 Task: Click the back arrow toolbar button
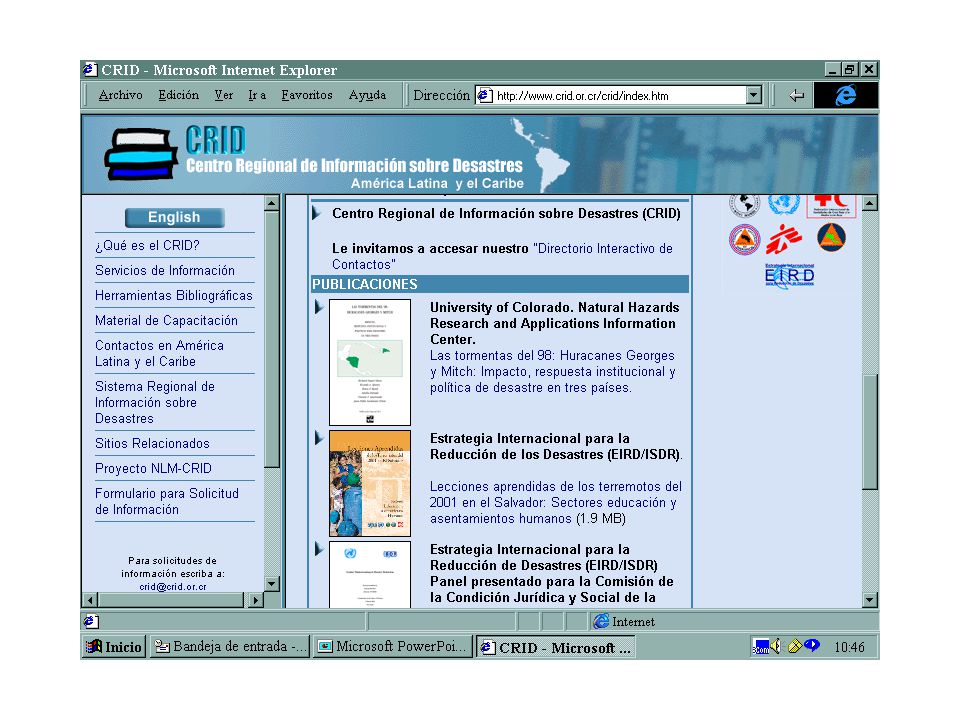pos(796,96)
